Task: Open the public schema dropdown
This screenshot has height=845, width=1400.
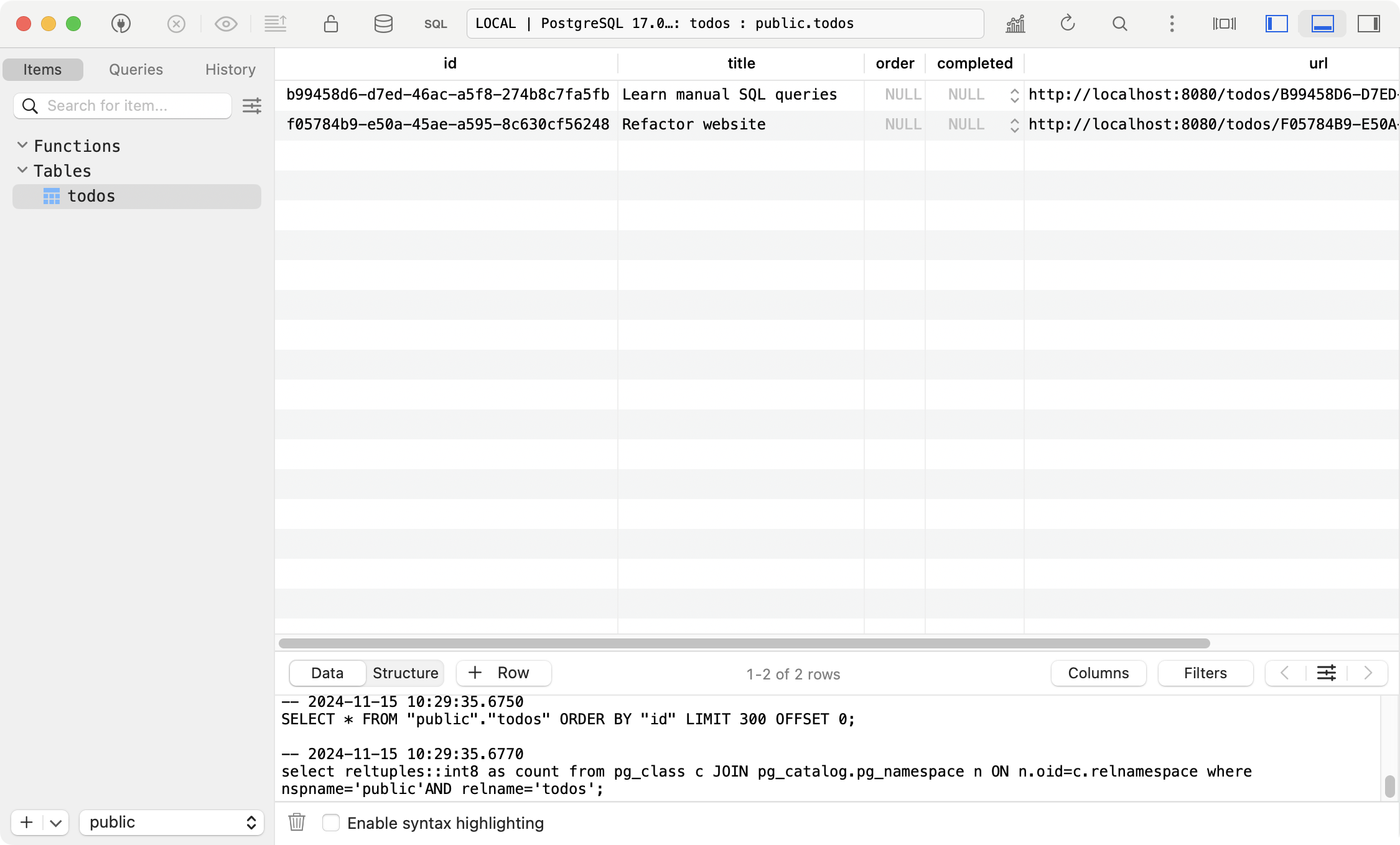Action: 172,822
